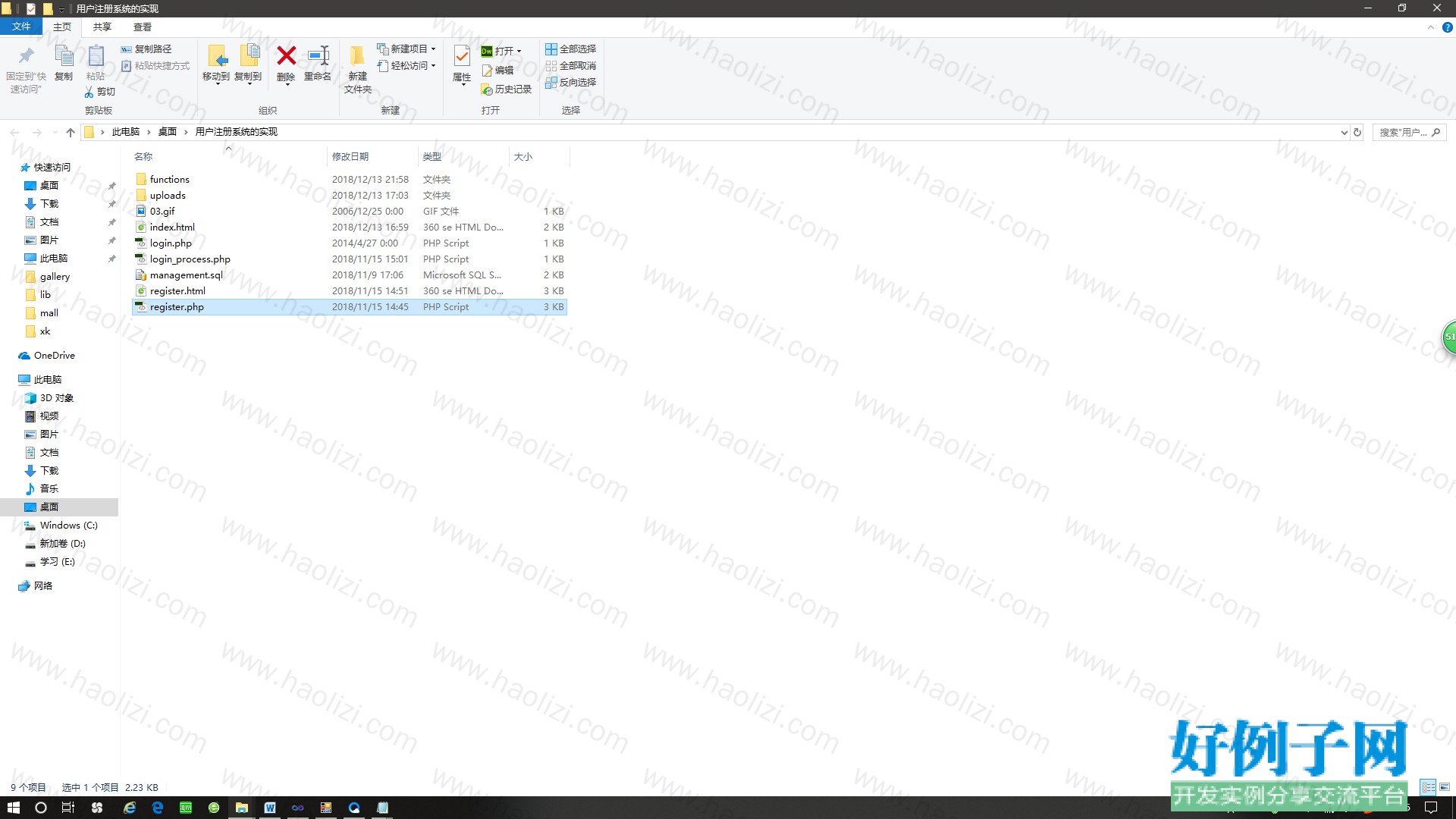Select the 03.gif file

(350, 212)
